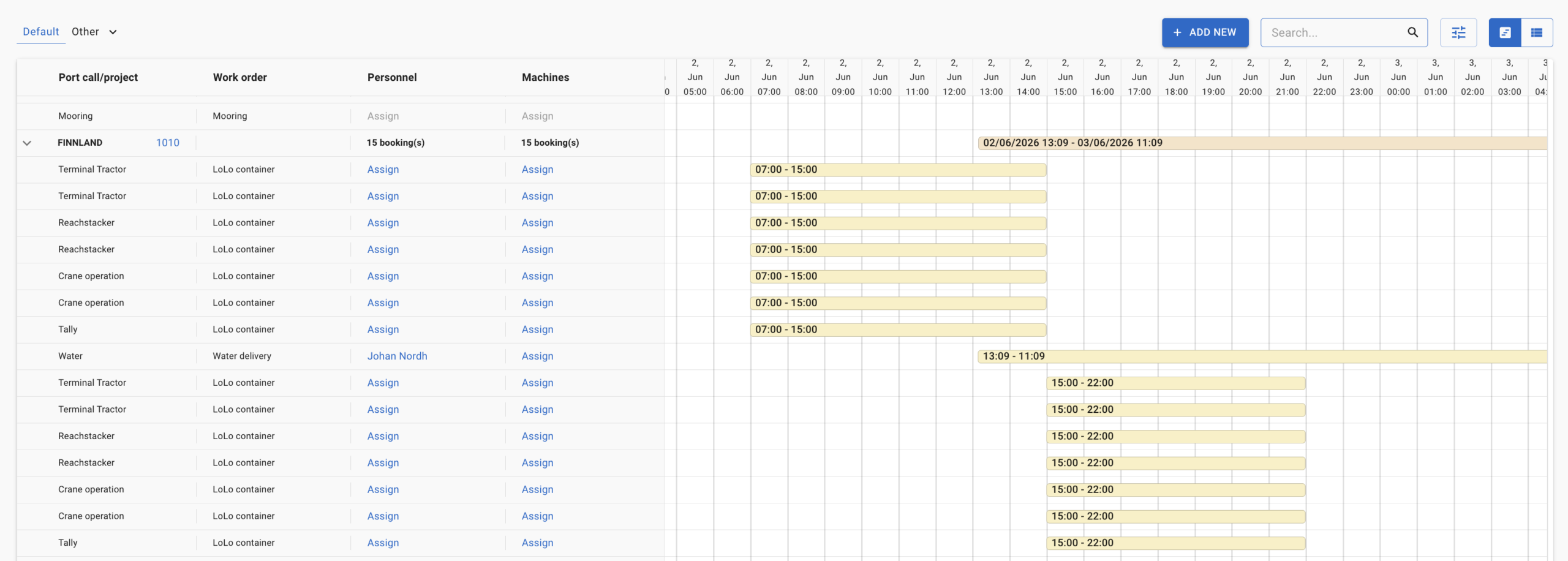
Task: Click the 3 Jun 03:00 timeline header
Action: pos(1509,77)
